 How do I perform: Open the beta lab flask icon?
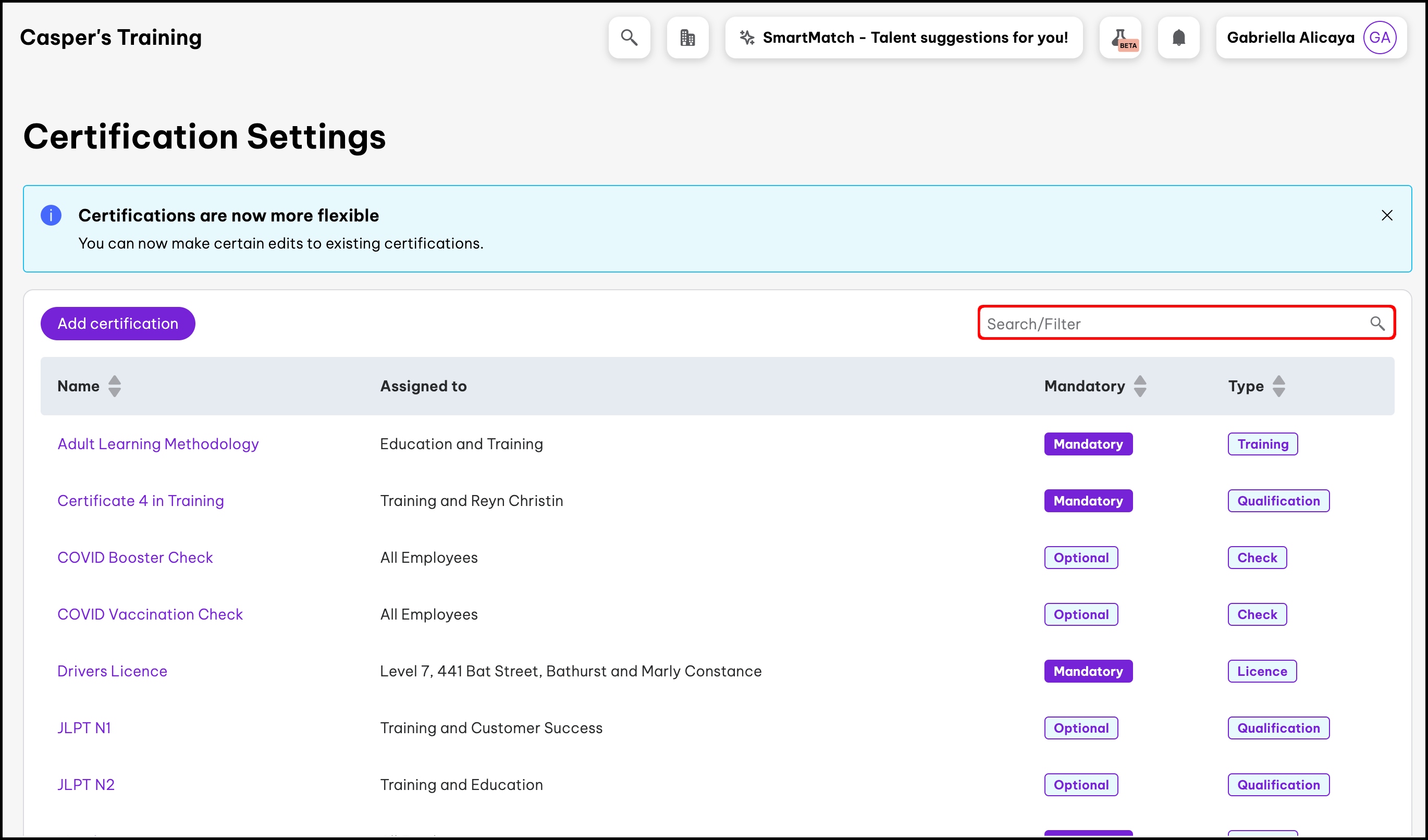pos(1121,38)
